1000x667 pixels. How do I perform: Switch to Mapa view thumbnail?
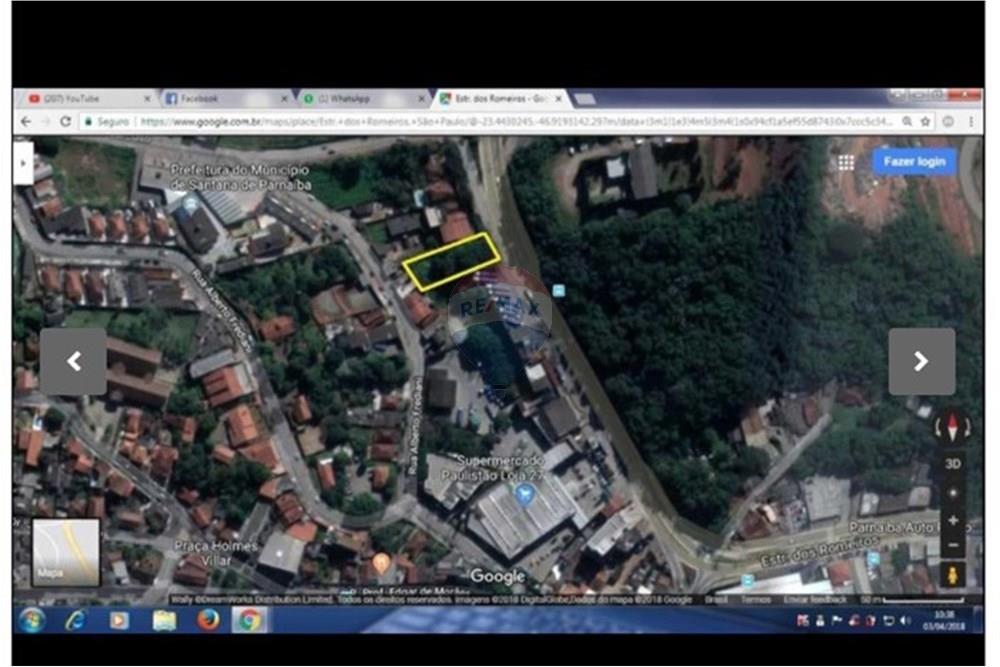(x=66, y=552)
